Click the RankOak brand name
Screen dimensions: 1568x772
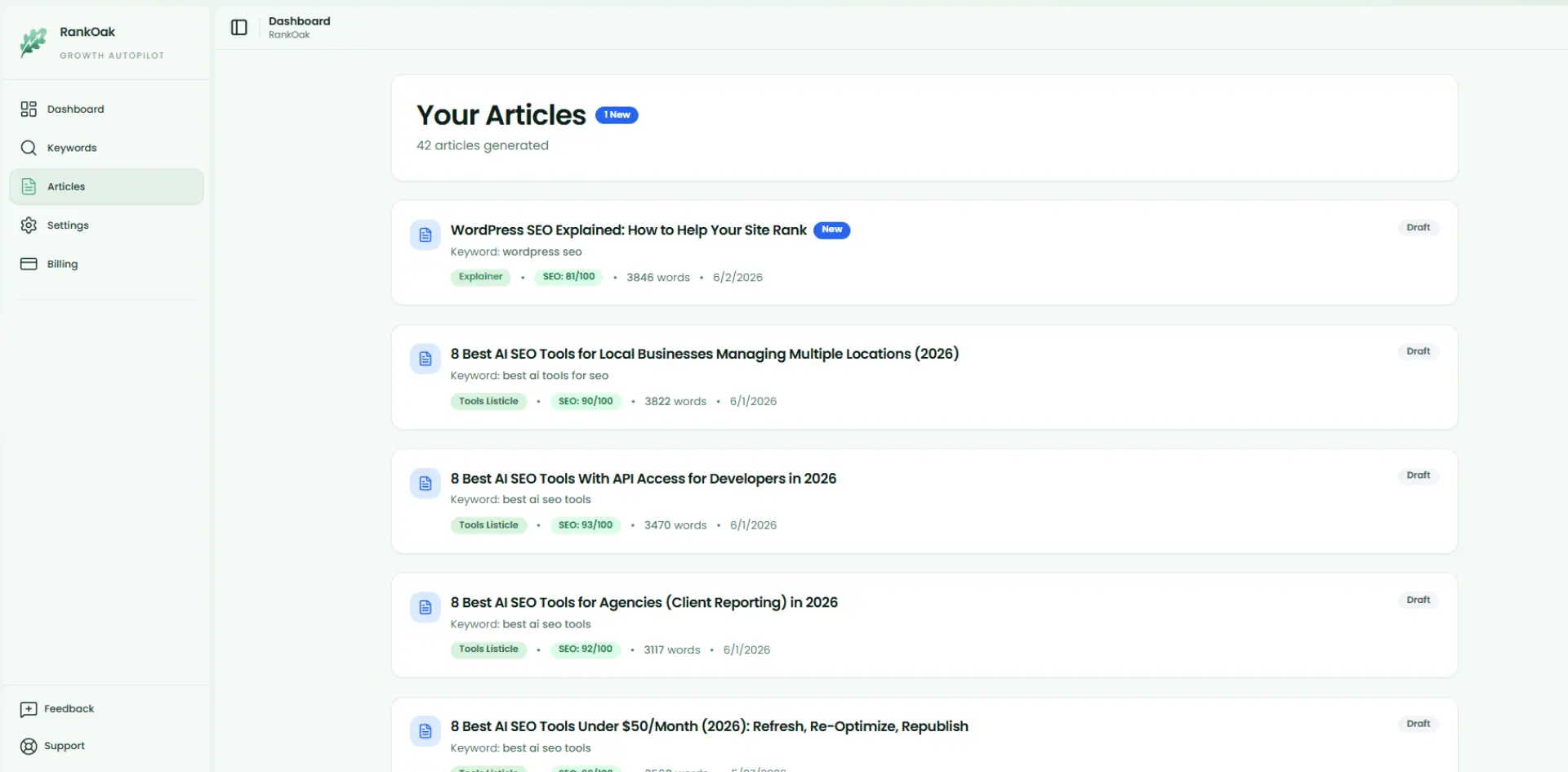pos(87,32)
